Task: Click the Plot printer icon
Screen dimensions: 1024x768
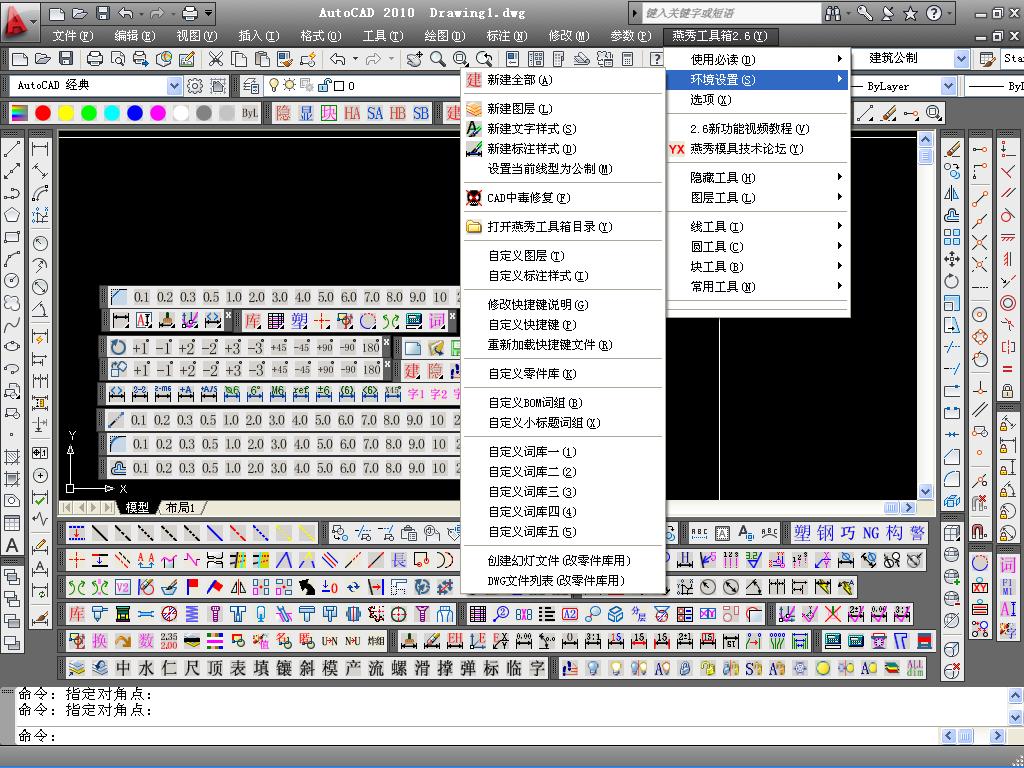Action: tap(95, 59)
